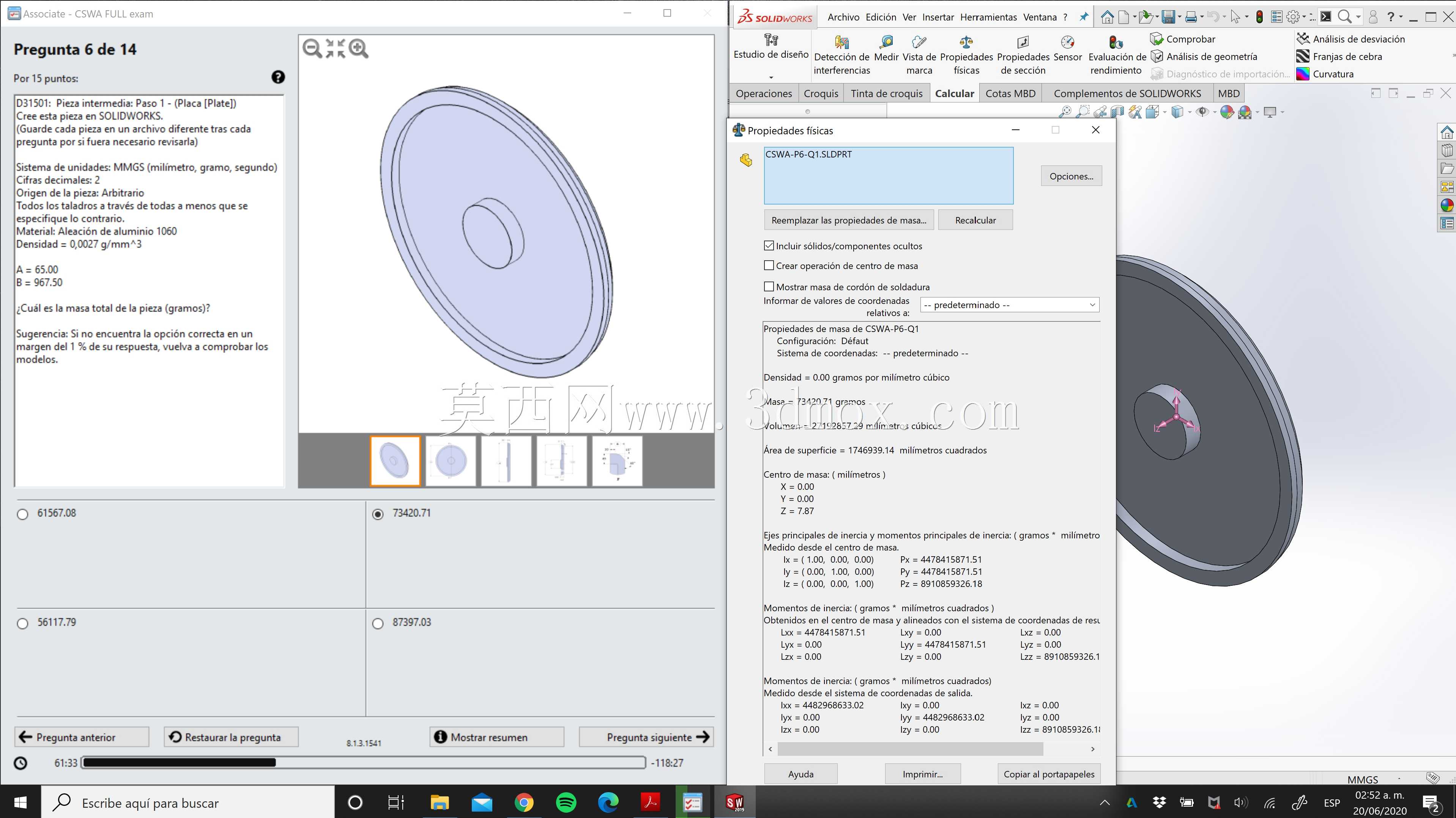Select answer 73420.71
This screenshot has height=818, width=1456.
tap(378, 514)
